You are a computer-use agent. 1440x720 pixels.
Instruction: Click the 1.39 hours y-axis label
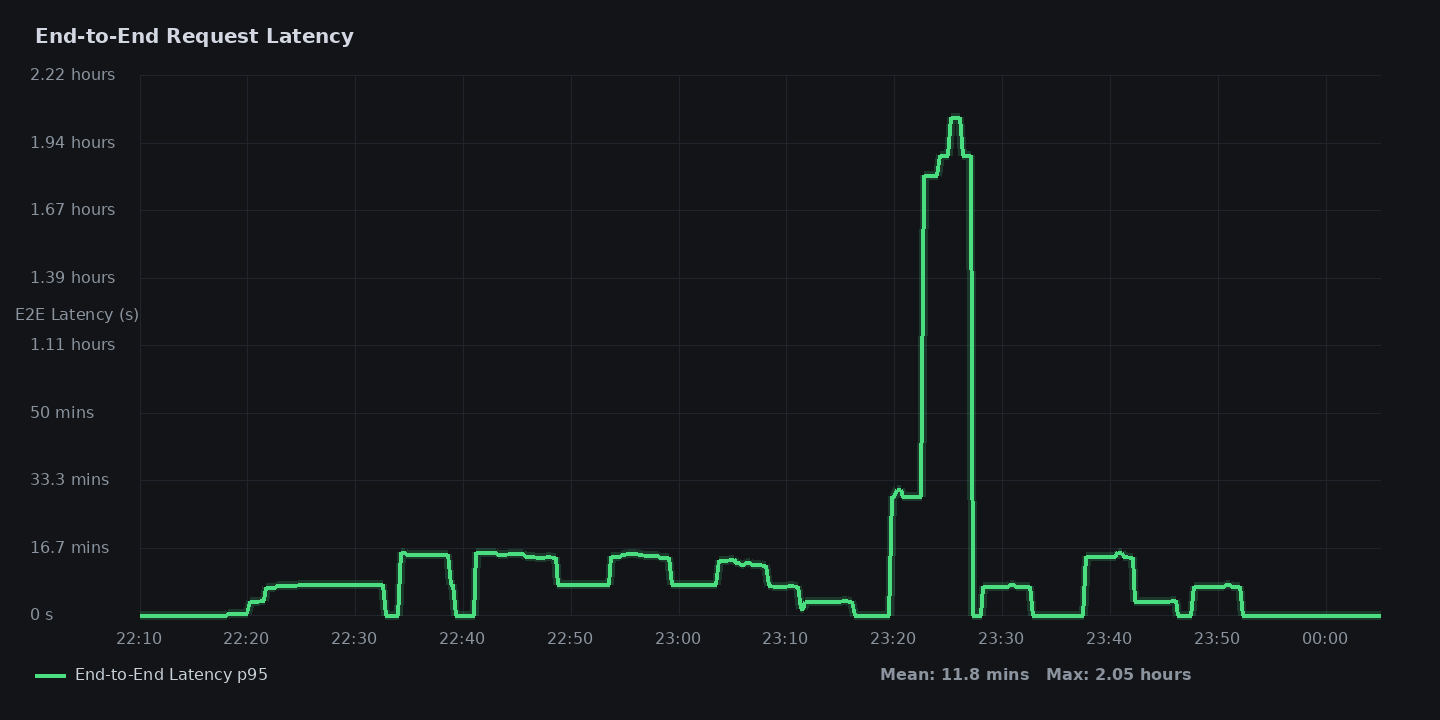pyautogui.click(x=73, y=278)
